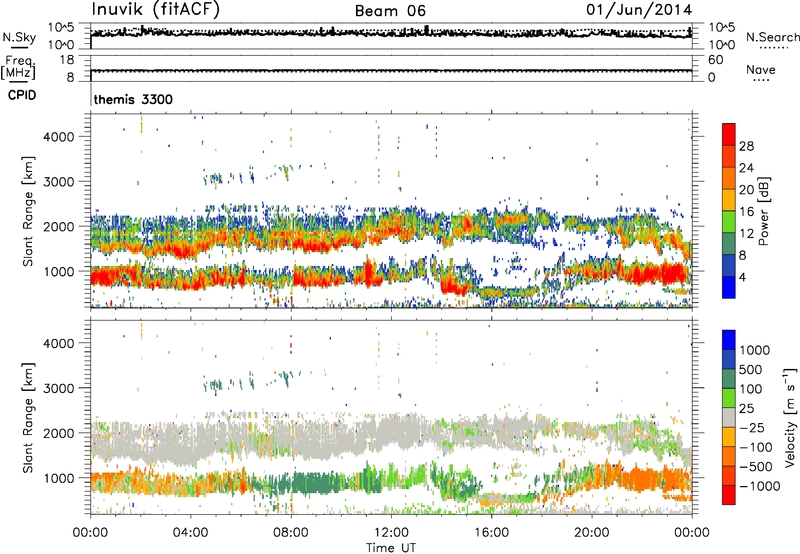Click the "Velocity [m s-1]" color bar title
The image size is (800, 554).
(x=790, y=416)
